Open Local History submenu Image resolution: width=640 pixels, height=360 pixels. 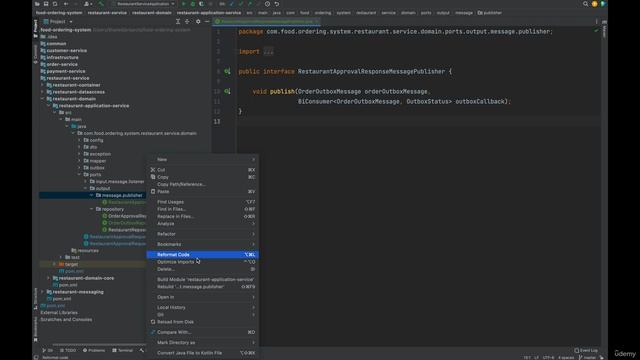[x=202, y=307]
